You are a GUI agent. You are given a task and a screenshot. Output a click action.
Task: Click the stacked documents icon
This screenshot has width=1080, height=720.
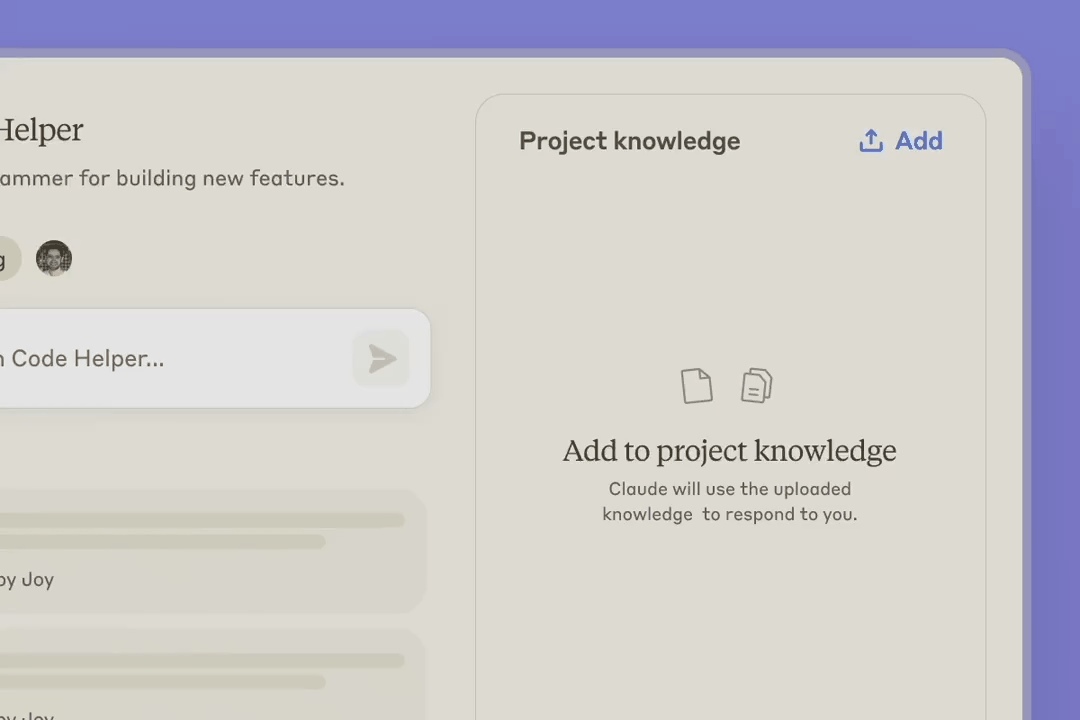756,385
